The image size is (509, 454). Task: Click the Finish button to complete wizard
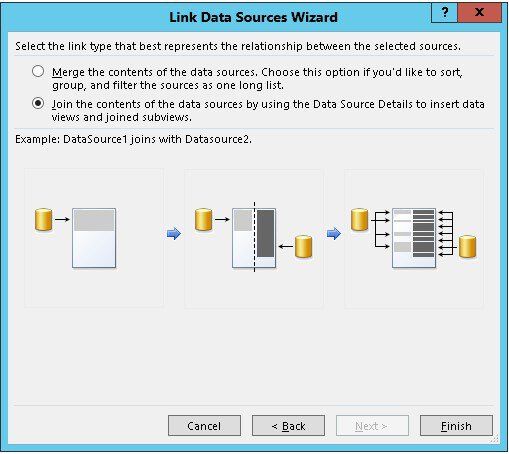[x=456, y=426]
